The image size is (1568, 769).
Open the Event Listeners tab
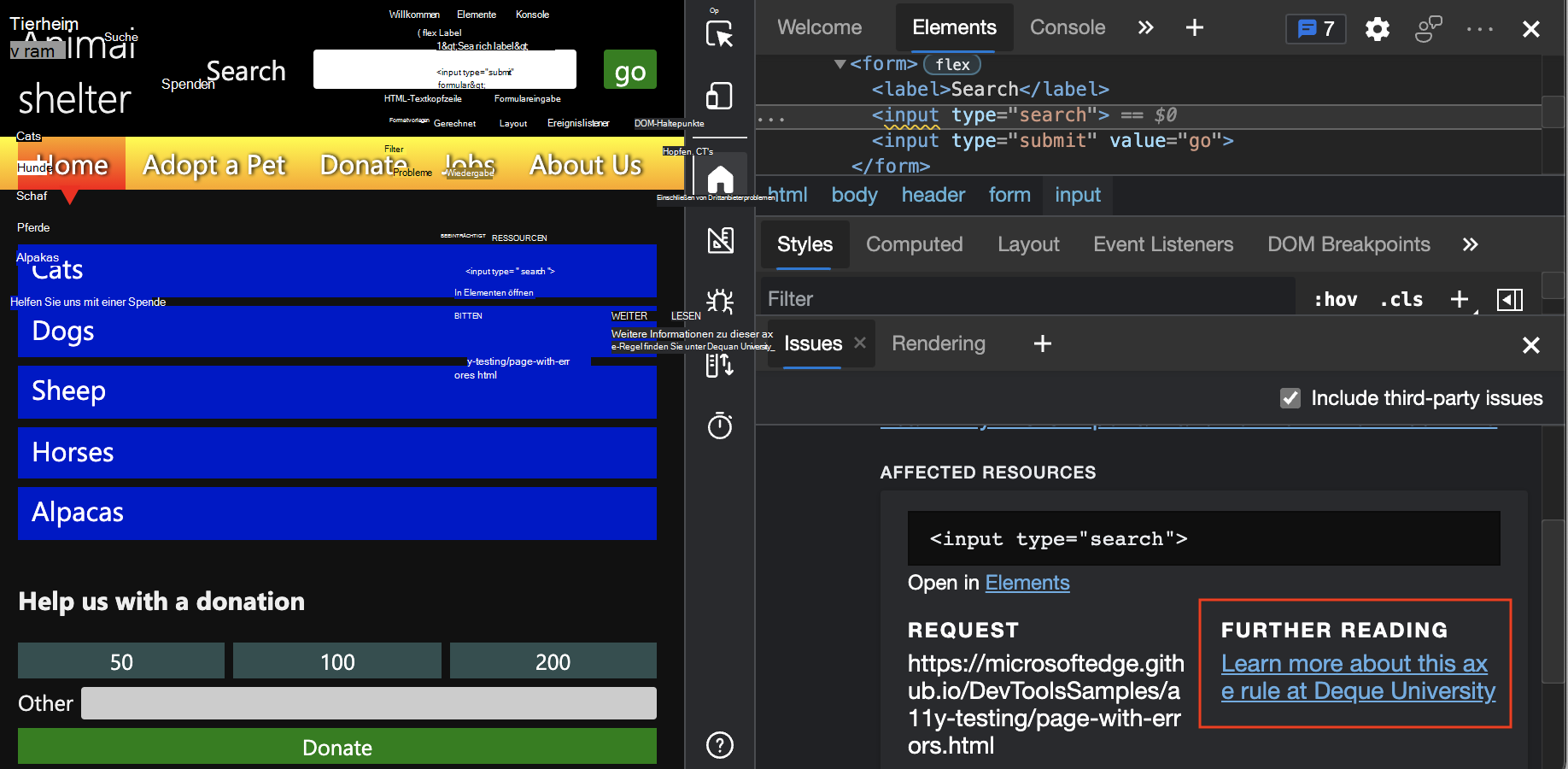(1163, 244)
